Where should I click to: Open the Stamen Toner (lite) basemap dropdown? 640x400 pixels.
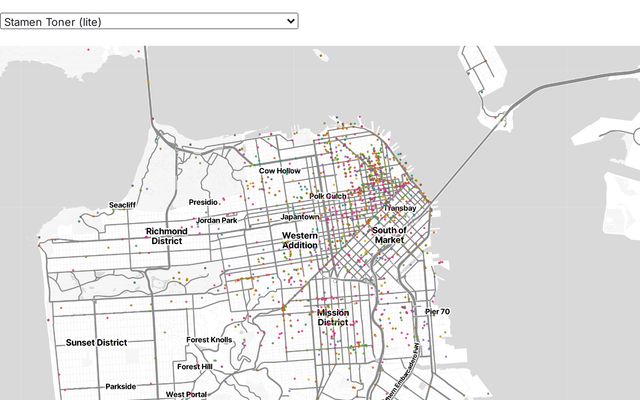[149, 20]
